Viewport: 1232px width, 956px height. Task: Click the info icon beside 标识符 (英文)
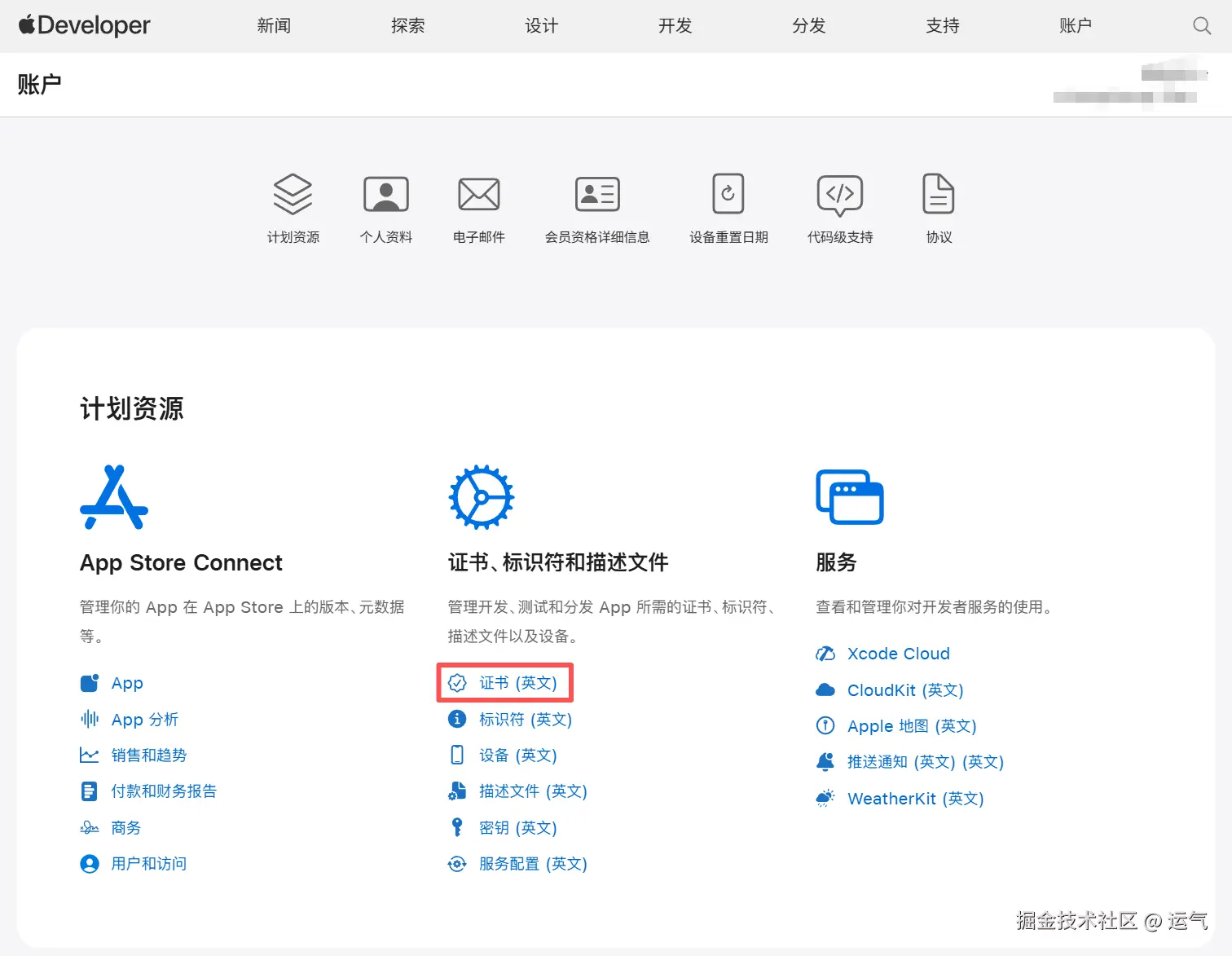pyautogui.click(x=458, y=719)
